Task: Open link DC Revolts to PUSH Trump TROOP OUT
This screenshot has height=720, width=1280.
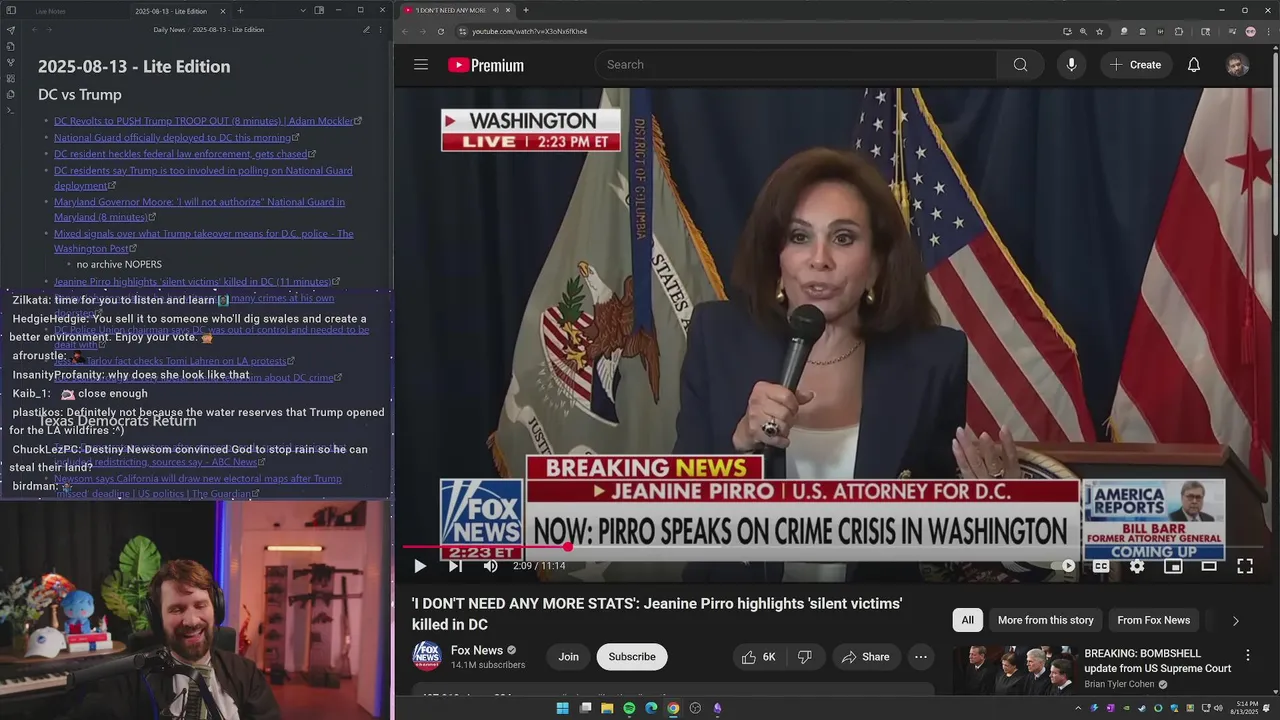Action: click(x=204, y=121)
